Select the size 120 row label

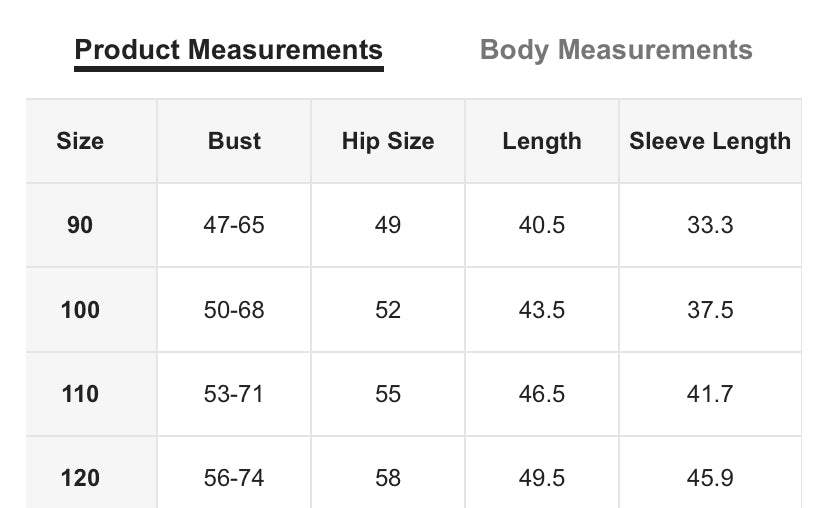[80, 478]
